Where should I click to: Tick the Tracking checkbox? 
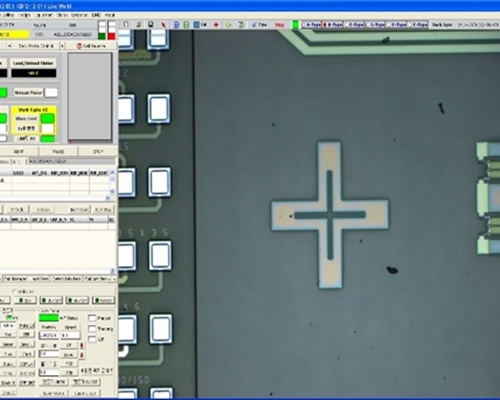[x=92, y=329]
